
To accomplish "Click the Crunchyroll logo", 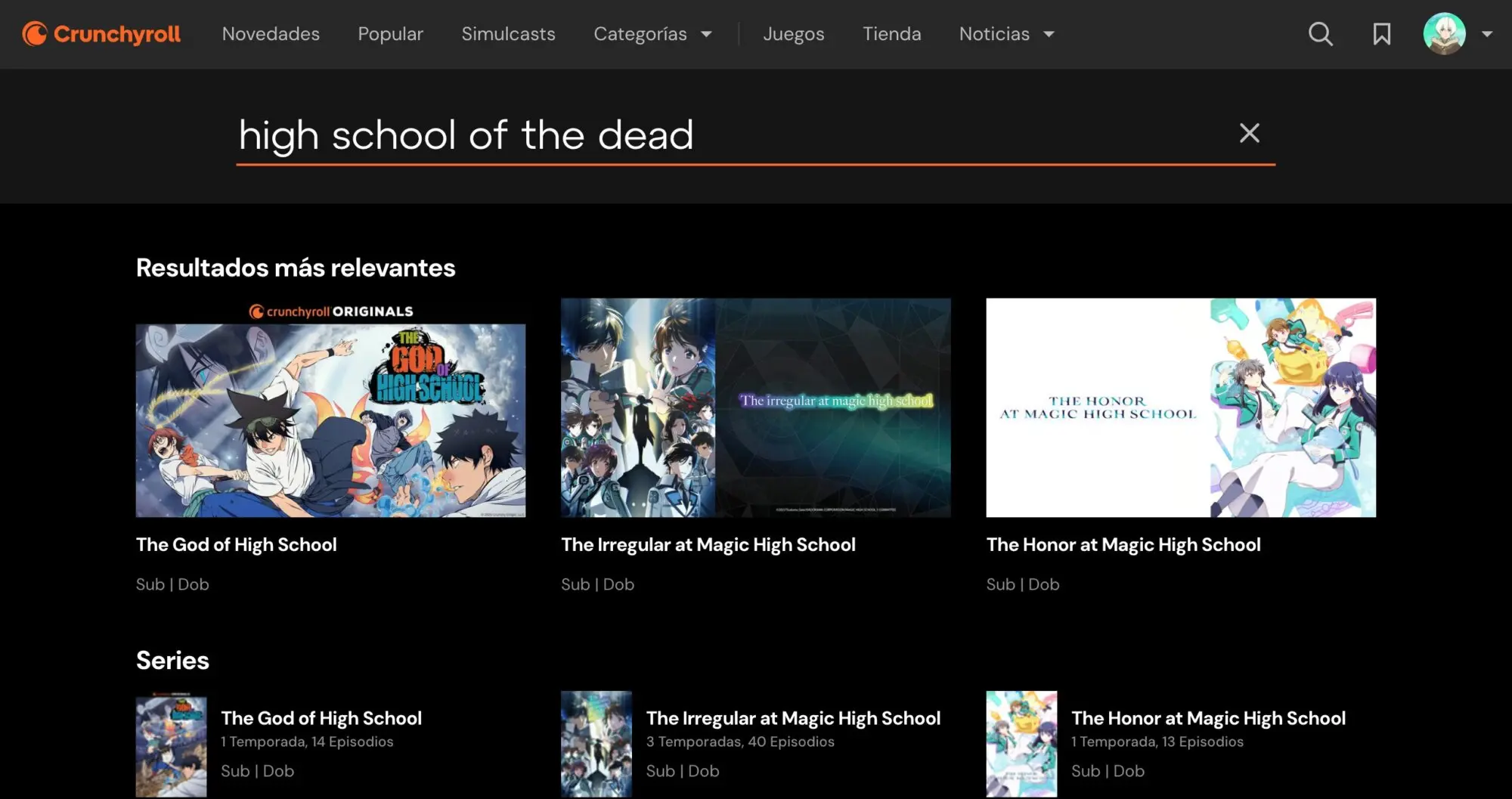I will coord(101,34).
